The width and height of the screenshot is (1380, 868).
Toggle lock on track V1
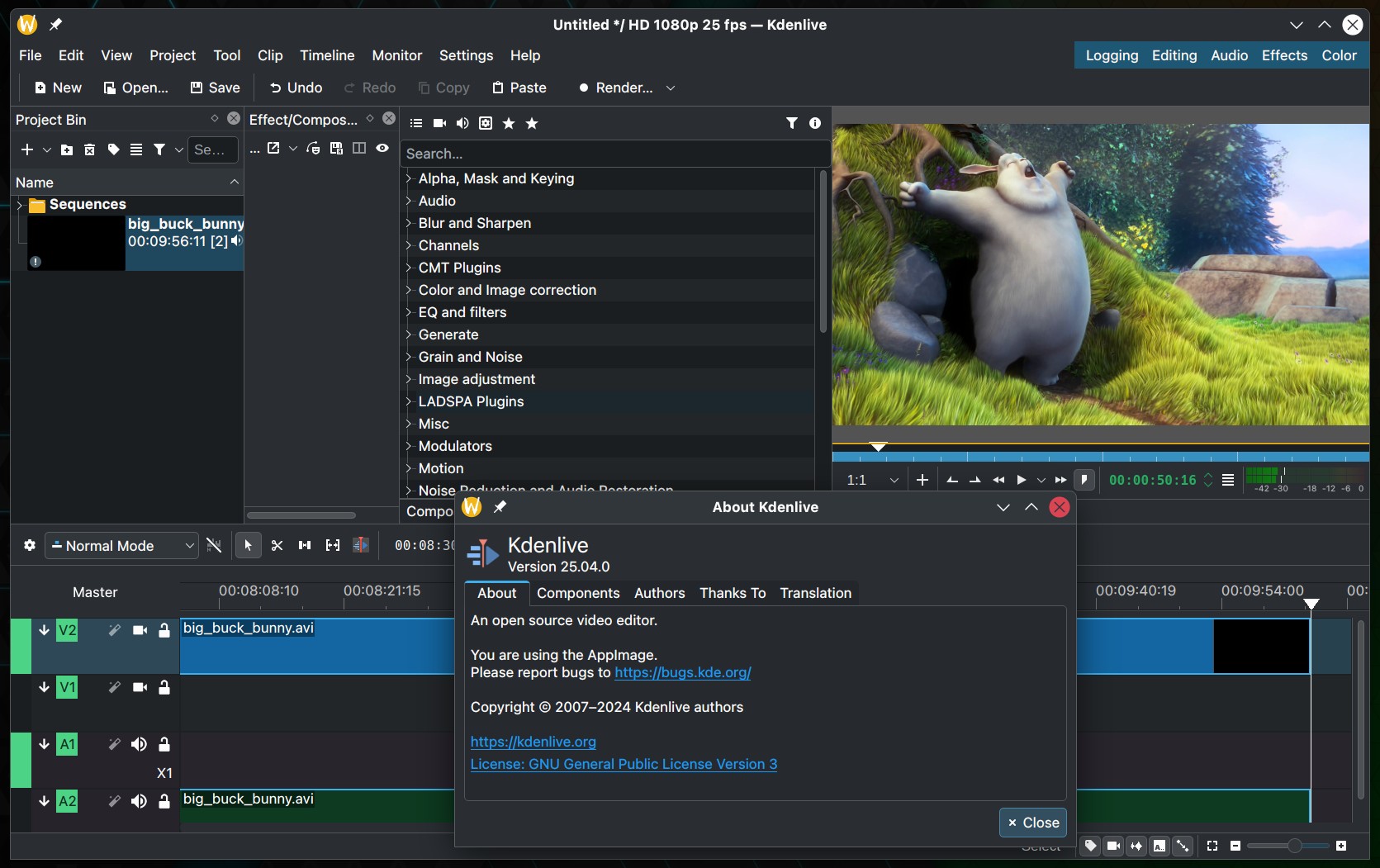click(164, 687)
